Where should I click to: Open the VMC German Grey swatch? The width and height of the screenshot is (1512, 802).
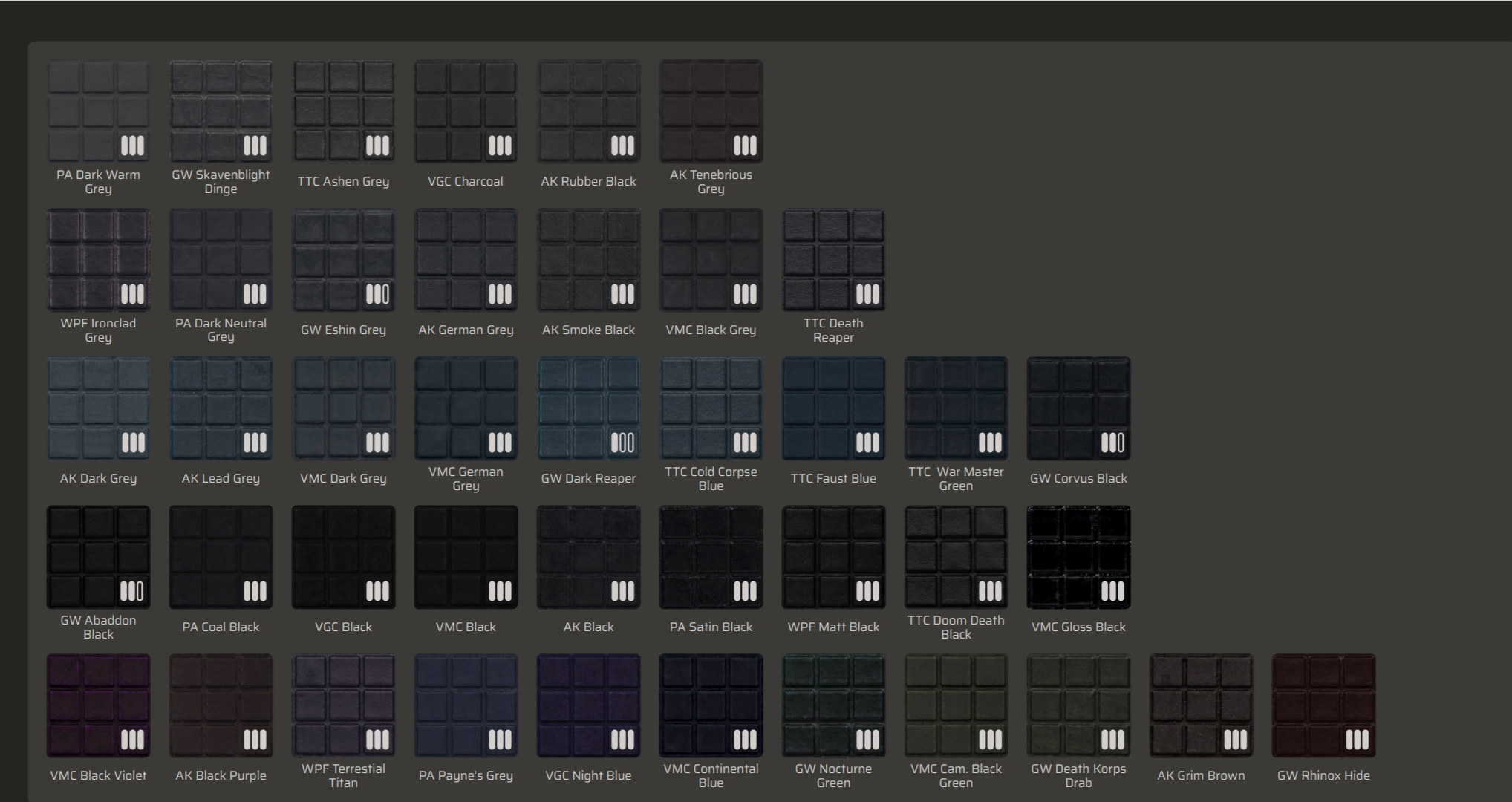(x=466, y=408)
